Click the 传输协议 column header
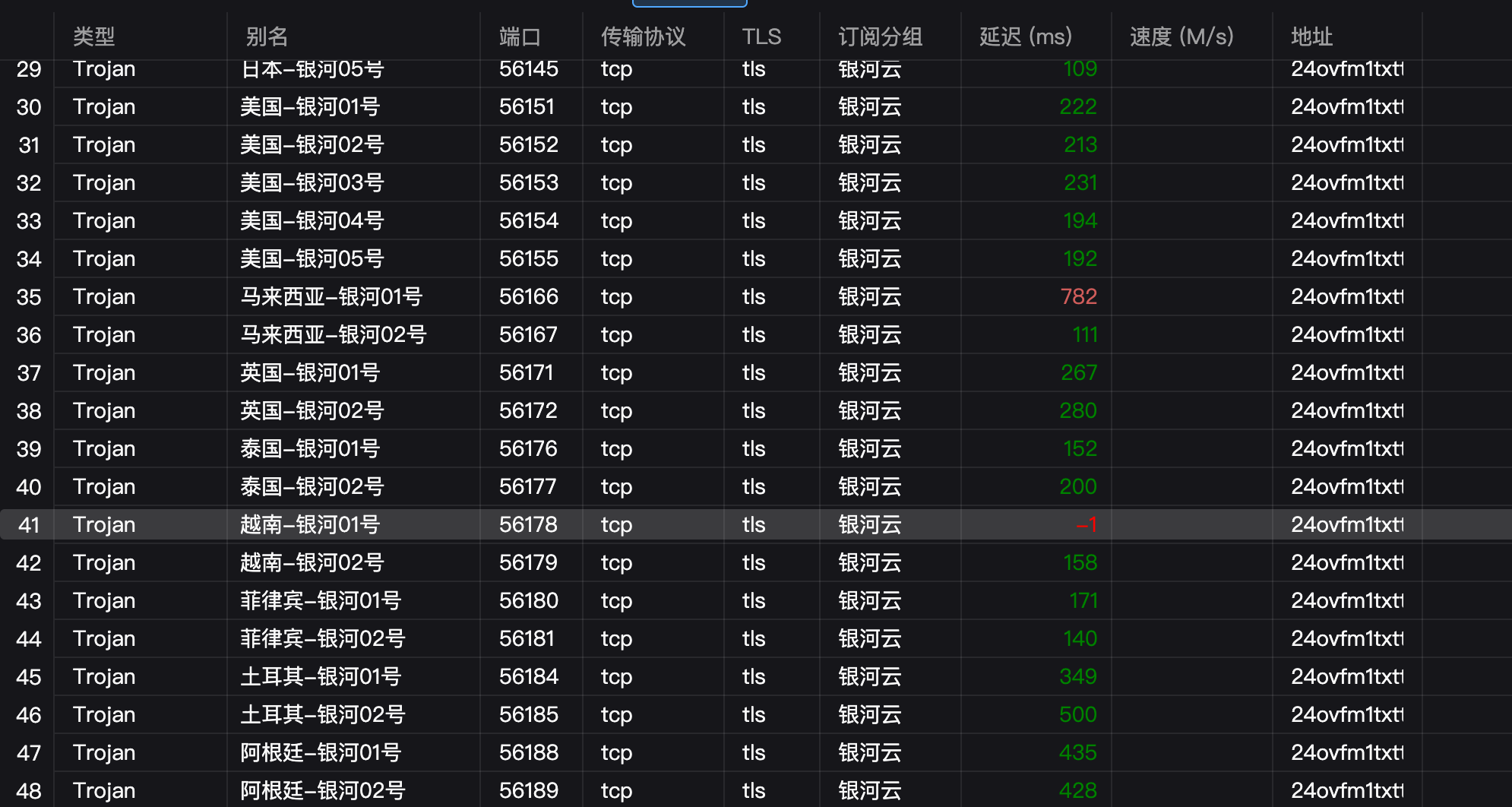The width and height of the screenshot is (1512, 807). (x=643, y=36)
